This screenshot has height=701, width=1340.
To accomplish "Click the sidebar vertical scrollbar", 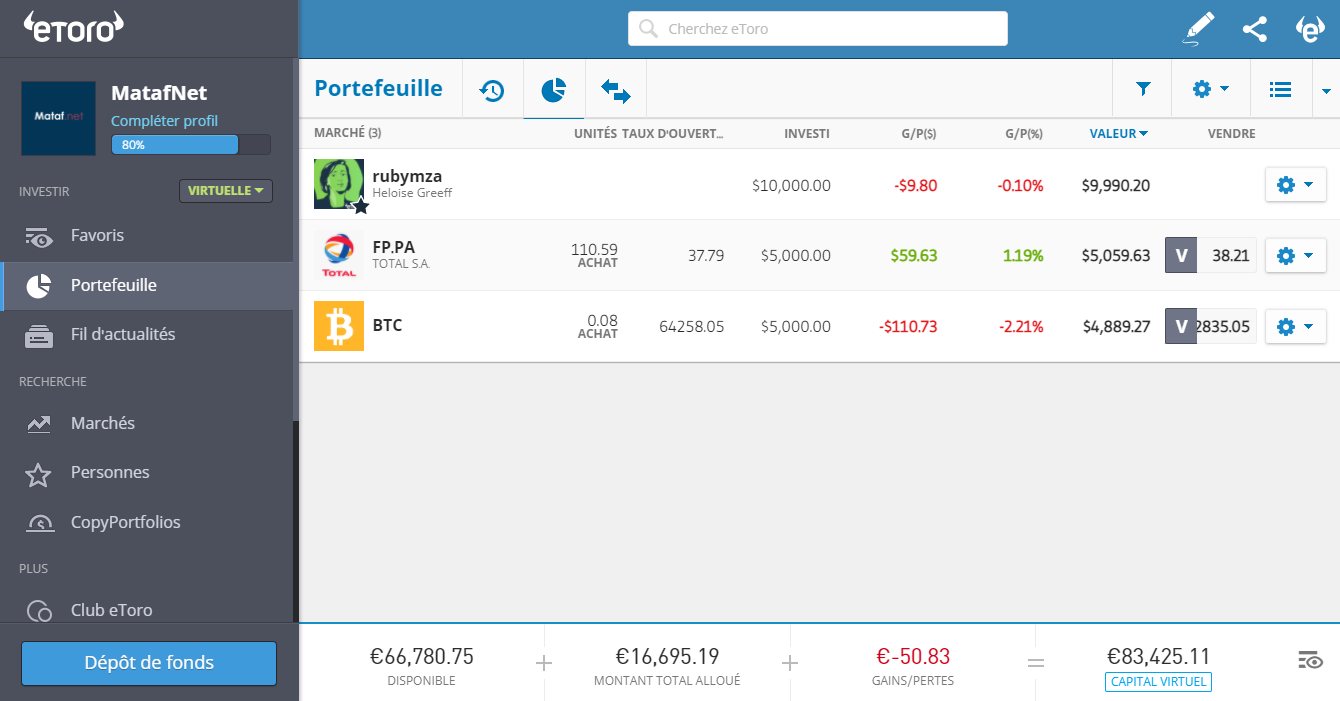I will [295, 240].
